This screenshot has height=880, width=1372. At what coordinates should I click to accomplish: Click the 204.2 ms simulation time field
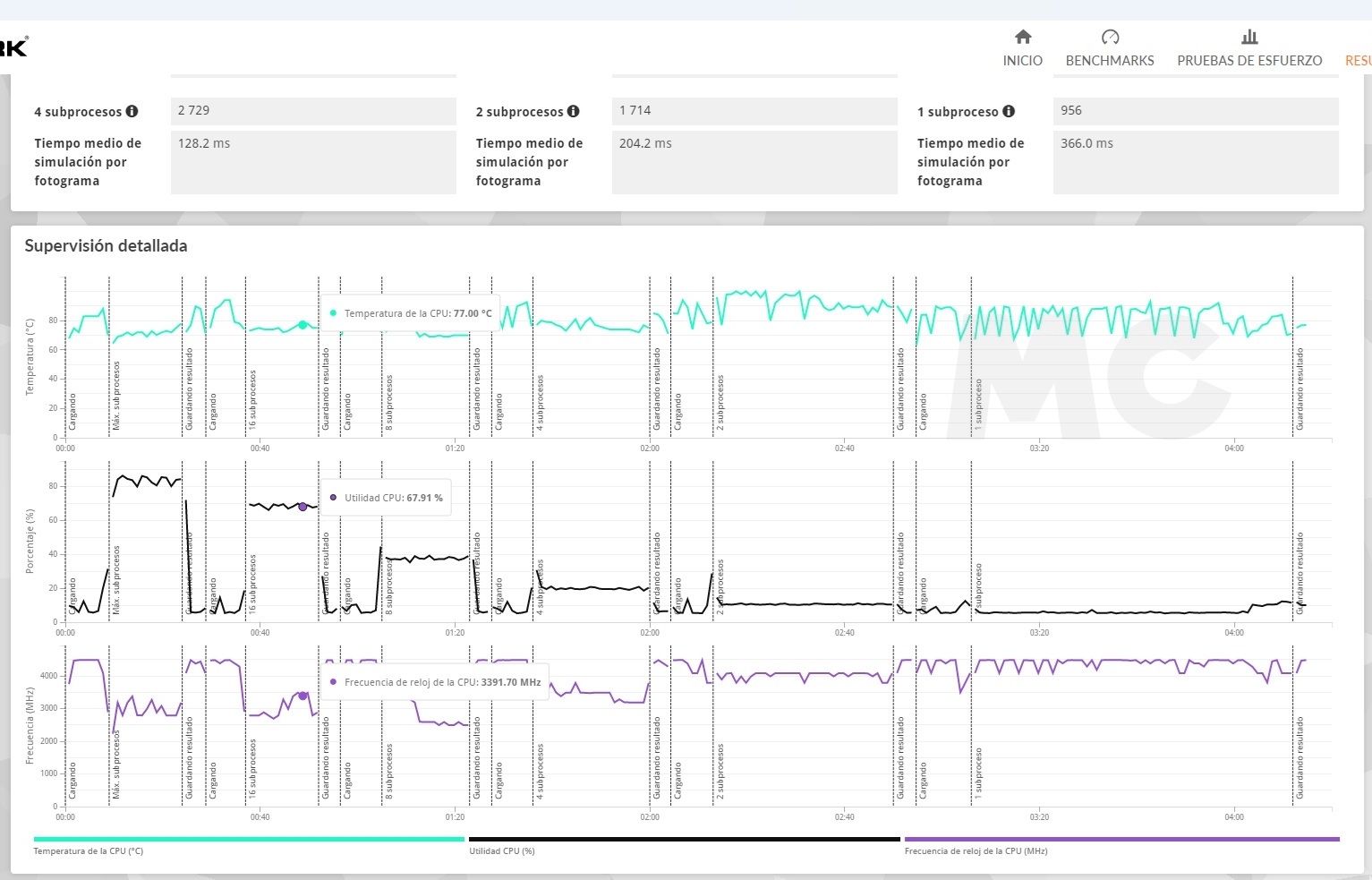pyautogui.click(x=754, y=161)
